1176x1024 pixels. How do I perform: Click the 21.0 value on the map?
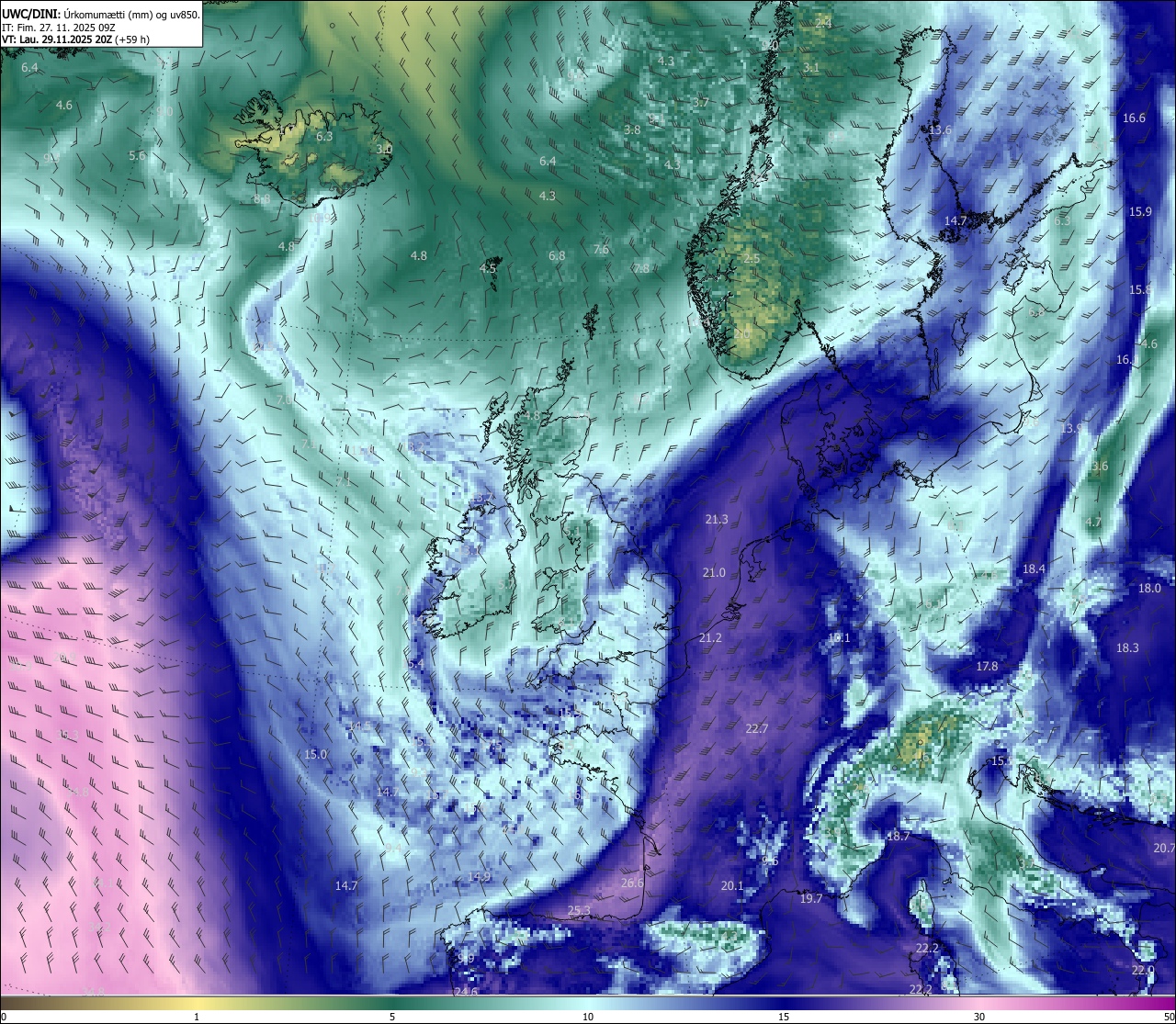pyautogui.click(x=714, y=573)
